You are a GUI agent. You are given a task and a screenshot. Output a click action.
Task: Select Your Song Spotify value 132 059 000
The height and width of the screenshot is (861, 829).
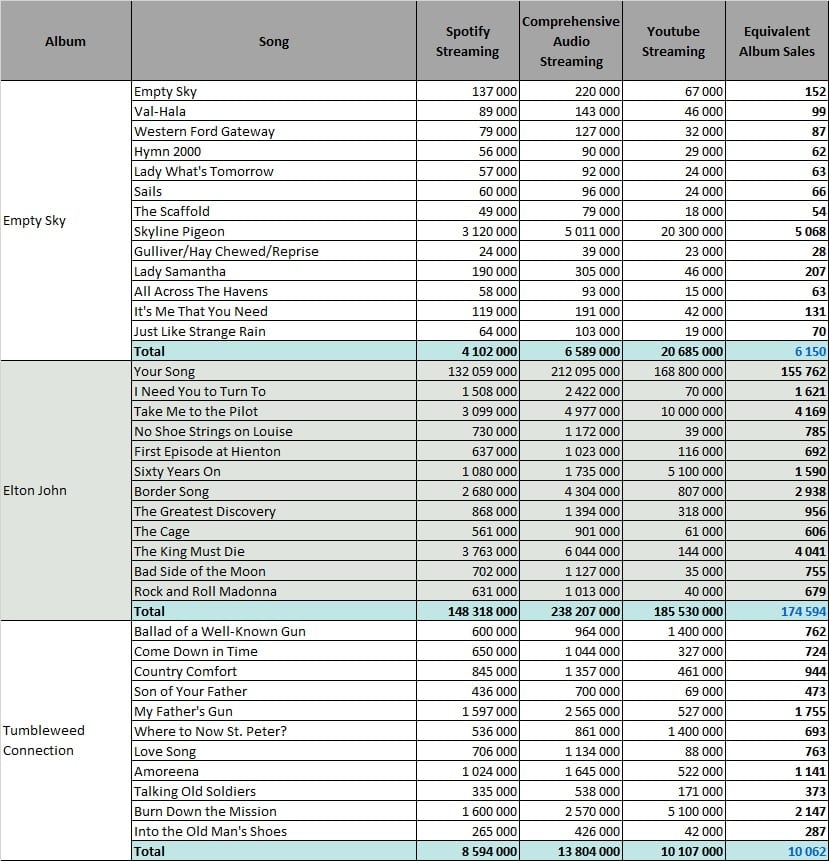[468, 371]
